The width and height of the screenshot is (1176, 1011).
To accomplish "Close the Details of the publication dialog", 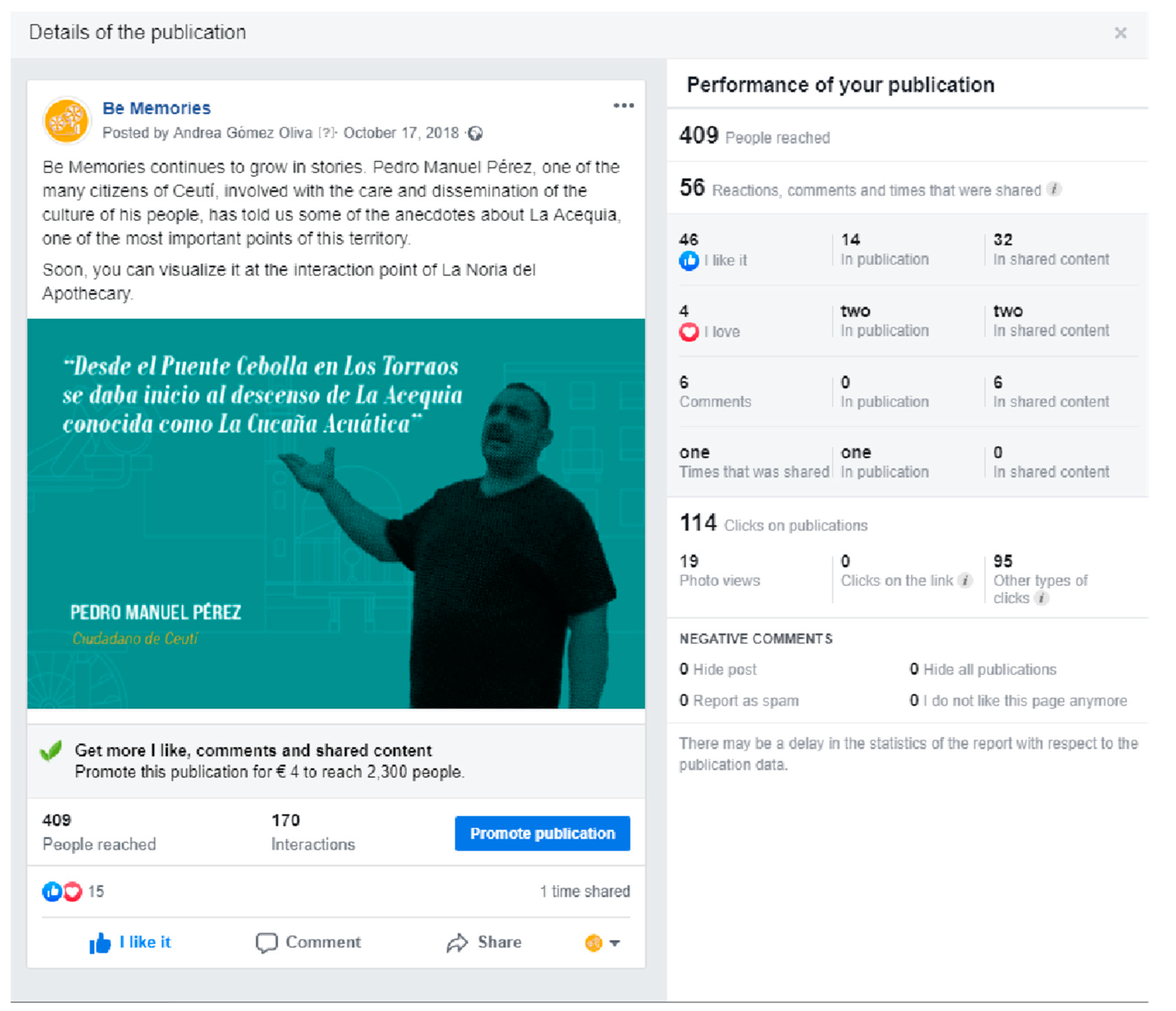I will [1121, 33].
